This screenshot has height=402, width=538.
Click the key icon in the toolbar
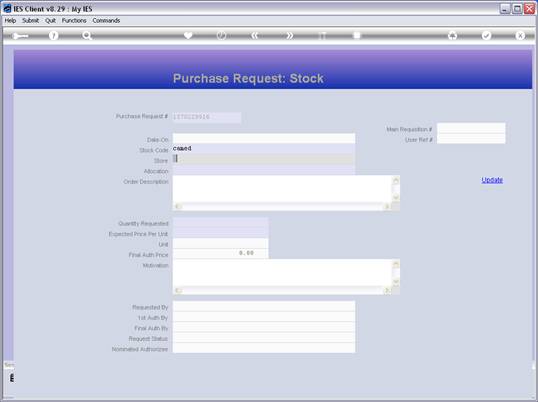20,36
